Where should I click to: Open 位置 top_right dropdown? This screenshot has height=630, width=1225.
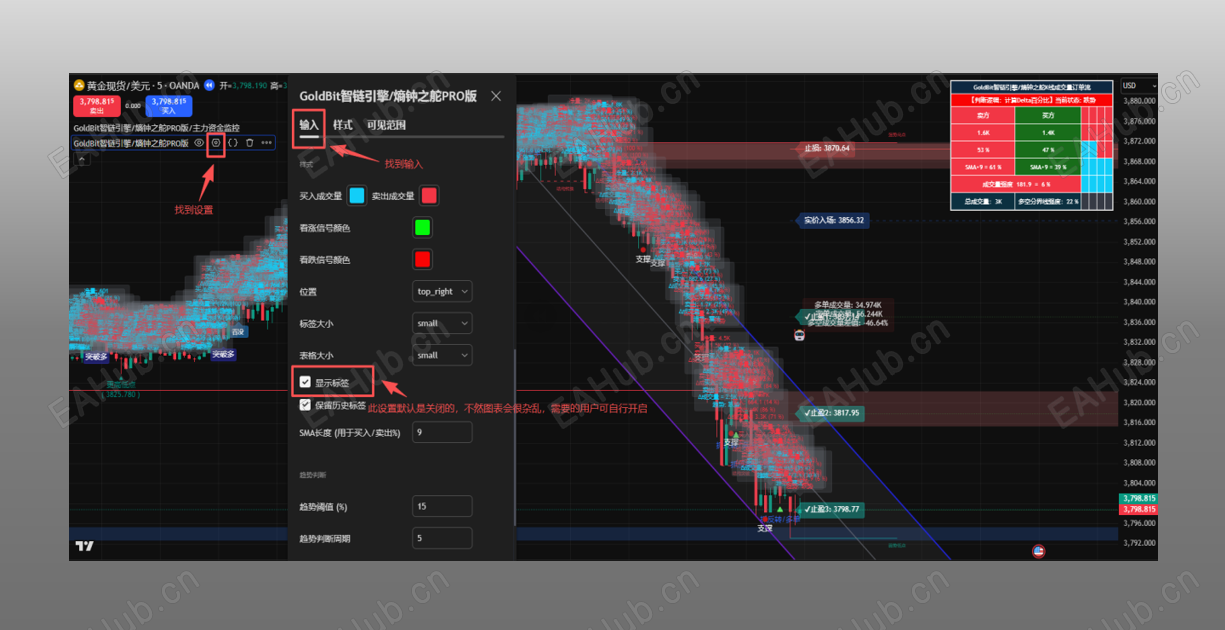442,291
